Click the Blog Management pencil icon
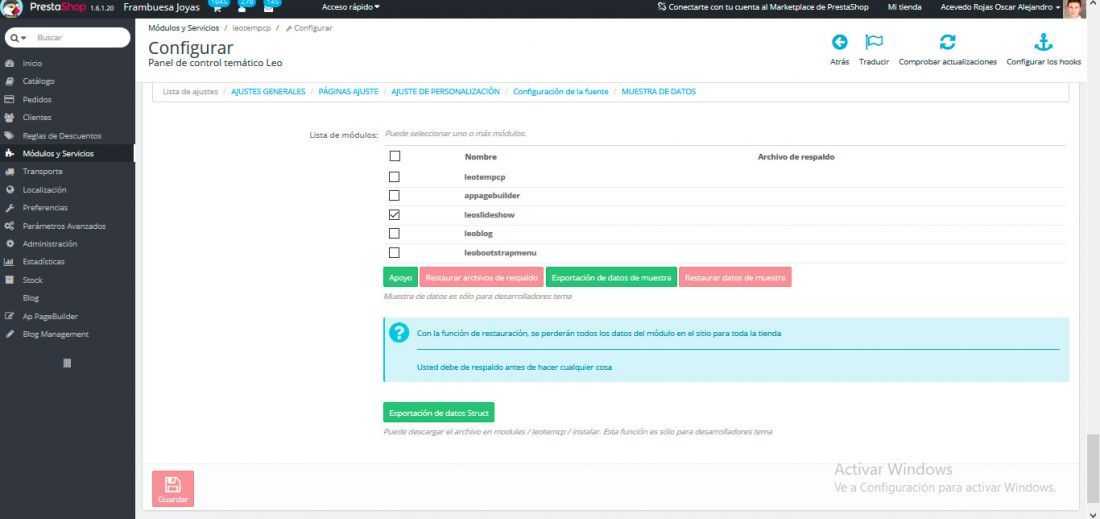Image resolution: width=1100 pixels, height=519 pixels. (x=10, y=334)
